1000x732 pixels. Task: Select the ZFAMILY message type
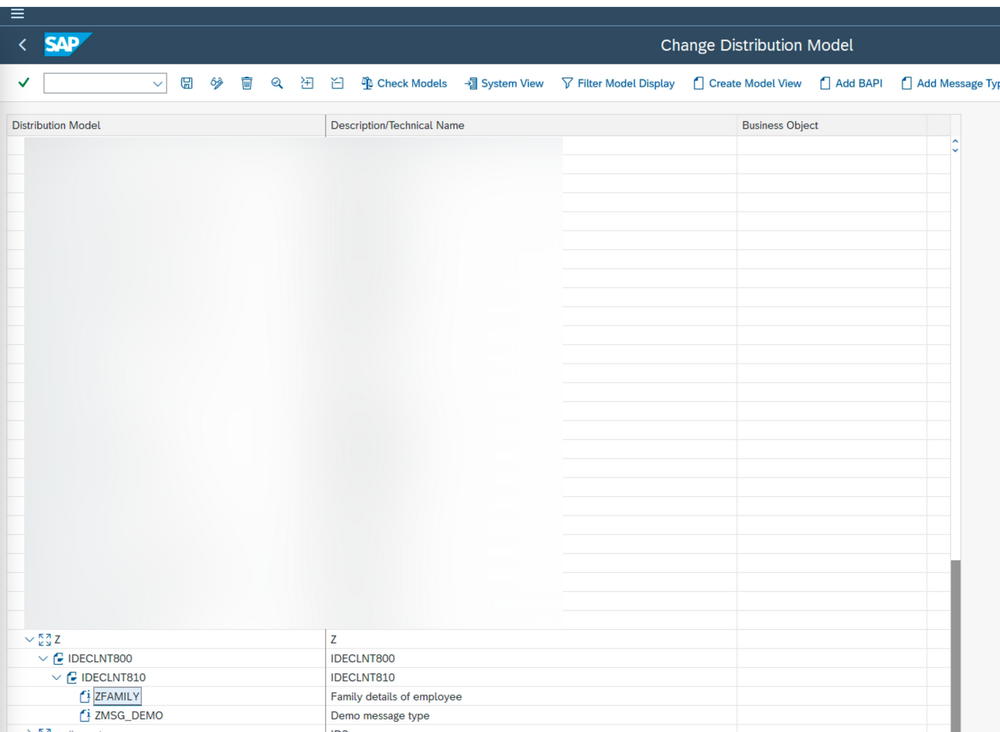pyautogui.click(x=116, y=696)
